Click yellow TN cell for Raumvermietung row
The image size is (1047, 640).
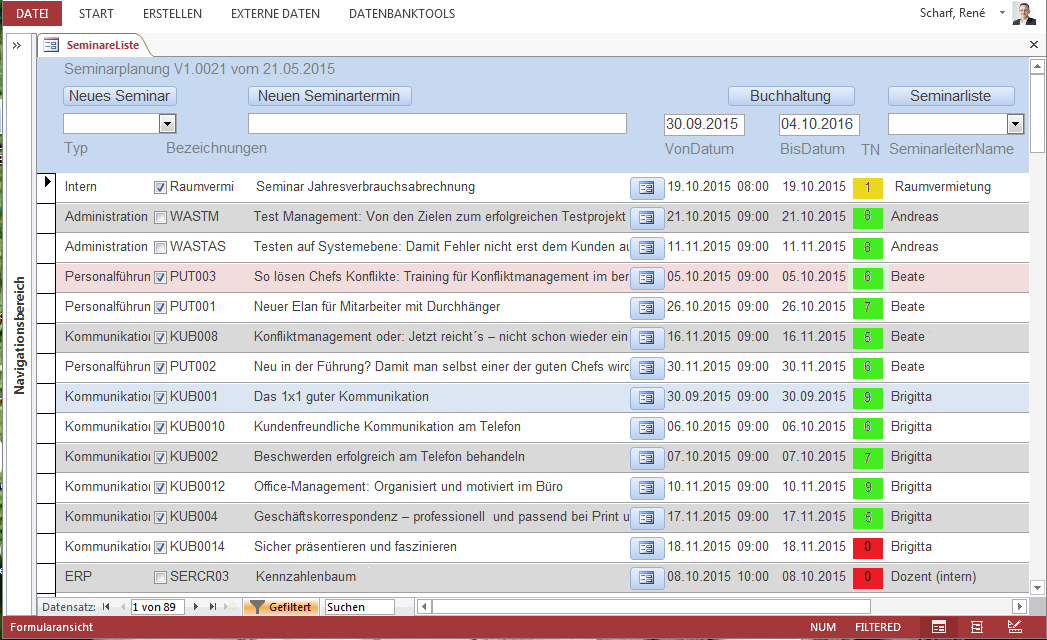click(867, 187)
